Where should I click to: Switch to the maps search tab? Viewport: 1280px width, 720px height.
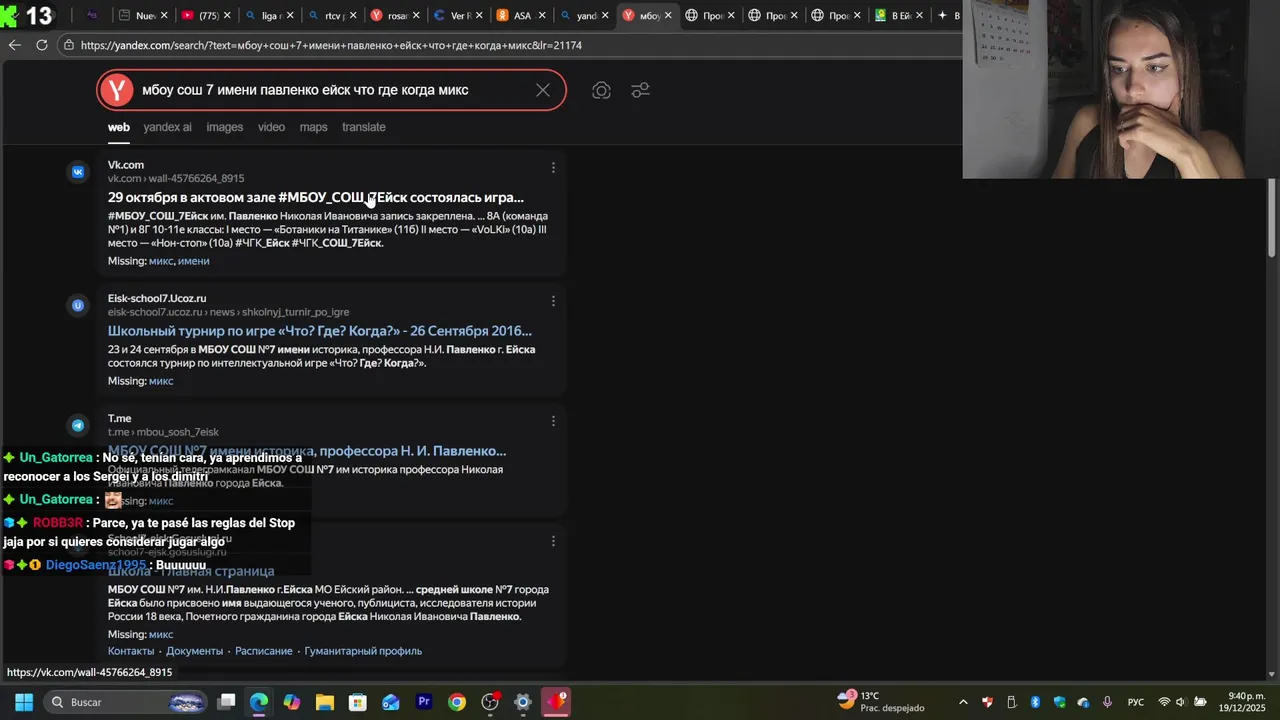point(313,127)
